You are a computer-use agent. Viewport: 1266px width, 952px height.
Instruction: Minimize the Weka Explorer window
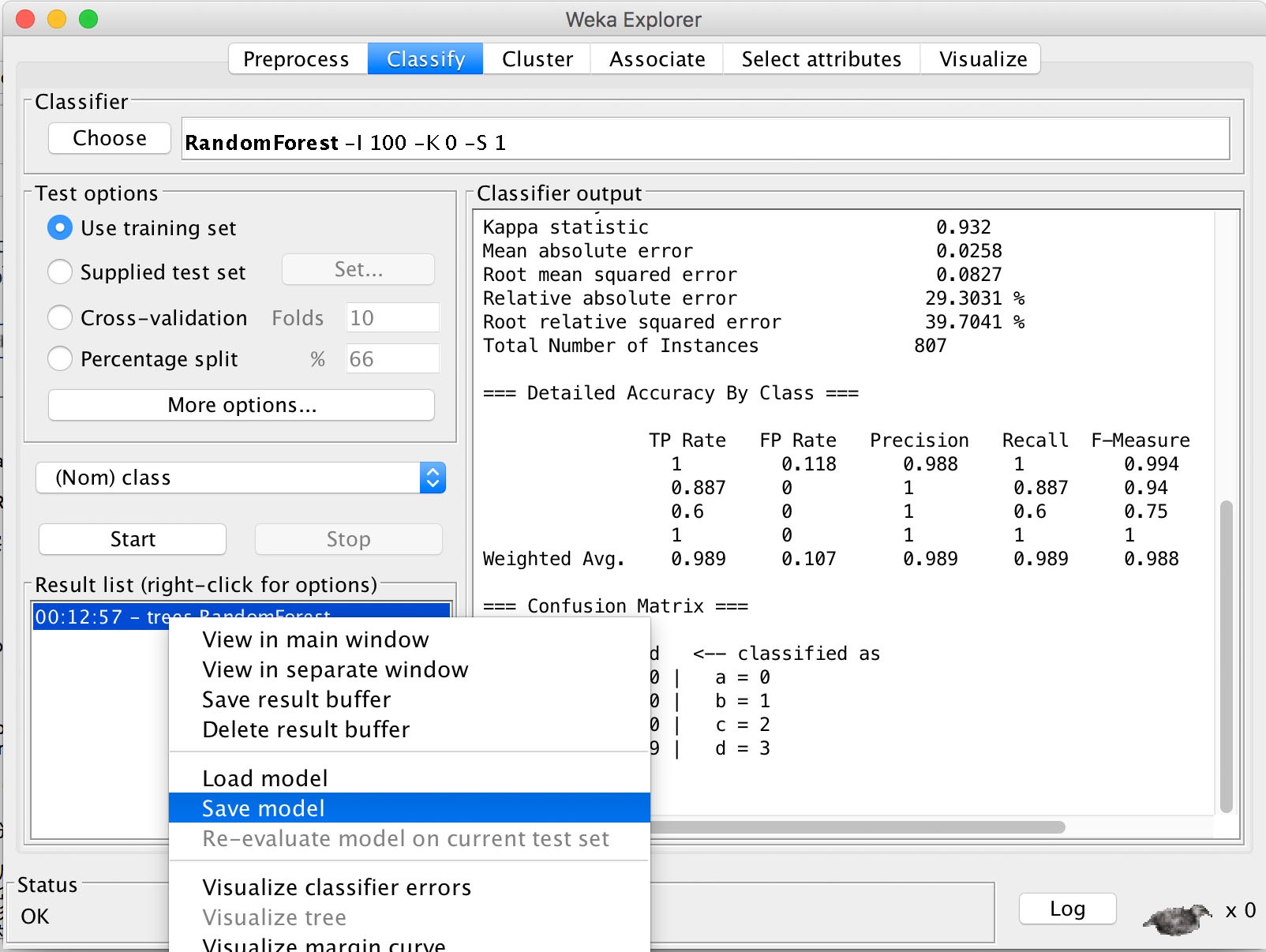(x=57, y=19)
